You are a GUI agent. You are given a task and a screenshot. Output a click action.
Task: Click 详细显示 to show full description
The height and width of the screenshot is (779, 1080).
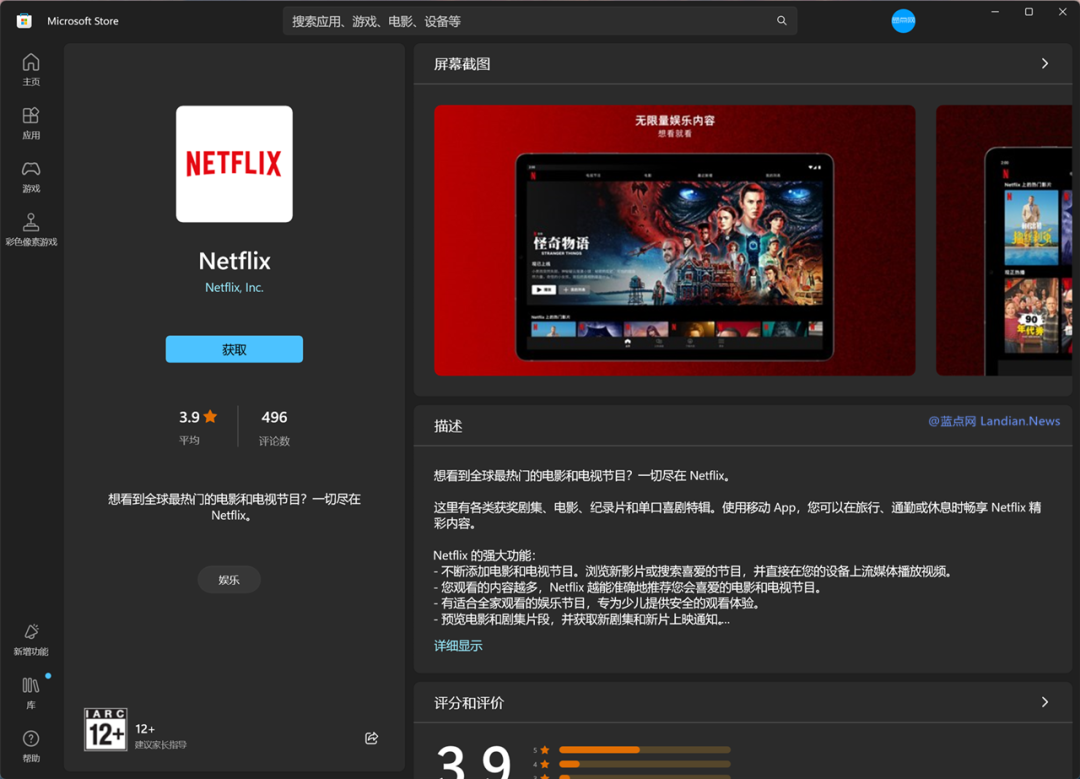pyautogui.click(x=458, y=645)
